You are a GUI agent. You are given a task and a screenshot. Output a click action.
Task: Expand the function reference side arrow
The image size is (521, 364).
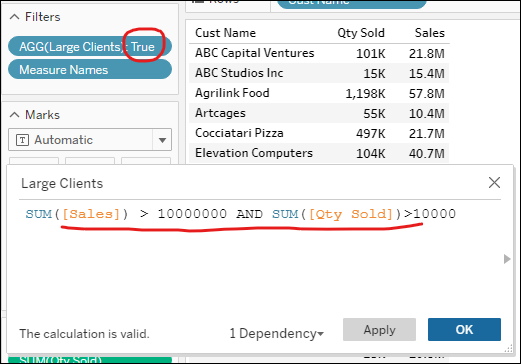point(507,259)
